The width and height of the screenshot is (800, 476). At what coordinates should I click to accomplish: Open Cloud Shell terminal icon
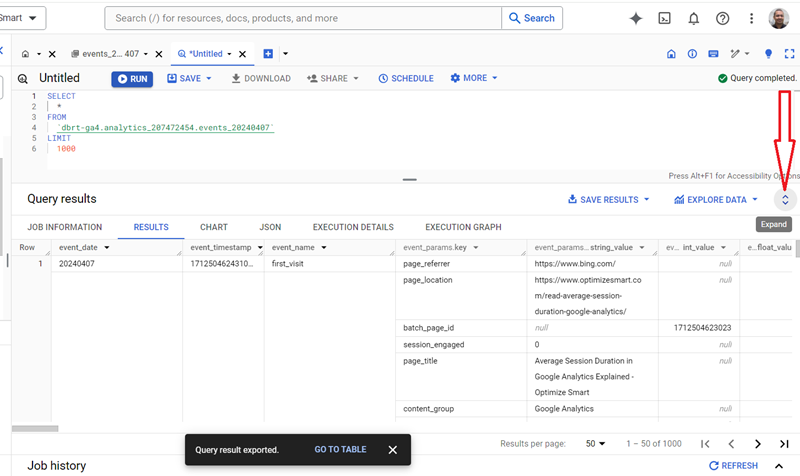[x=664, y=18]
